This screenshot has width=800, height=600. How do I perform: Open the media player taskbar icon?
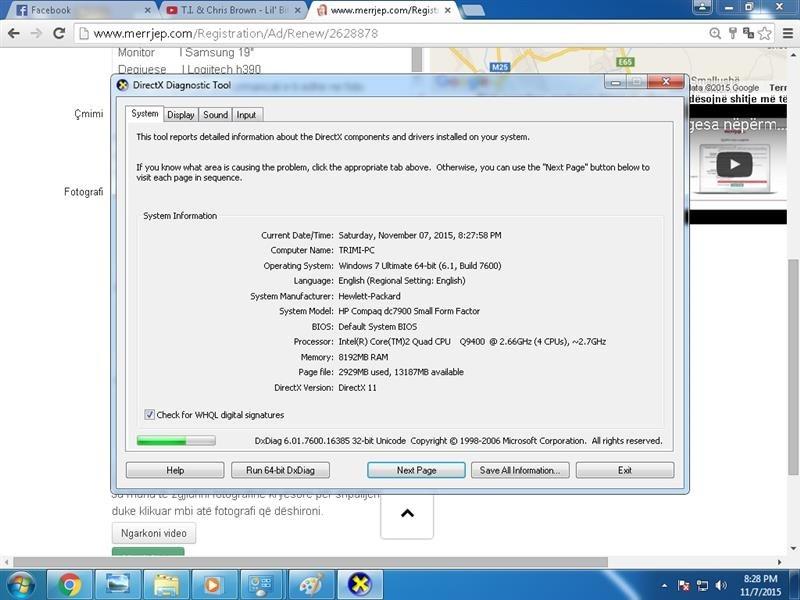214,585
